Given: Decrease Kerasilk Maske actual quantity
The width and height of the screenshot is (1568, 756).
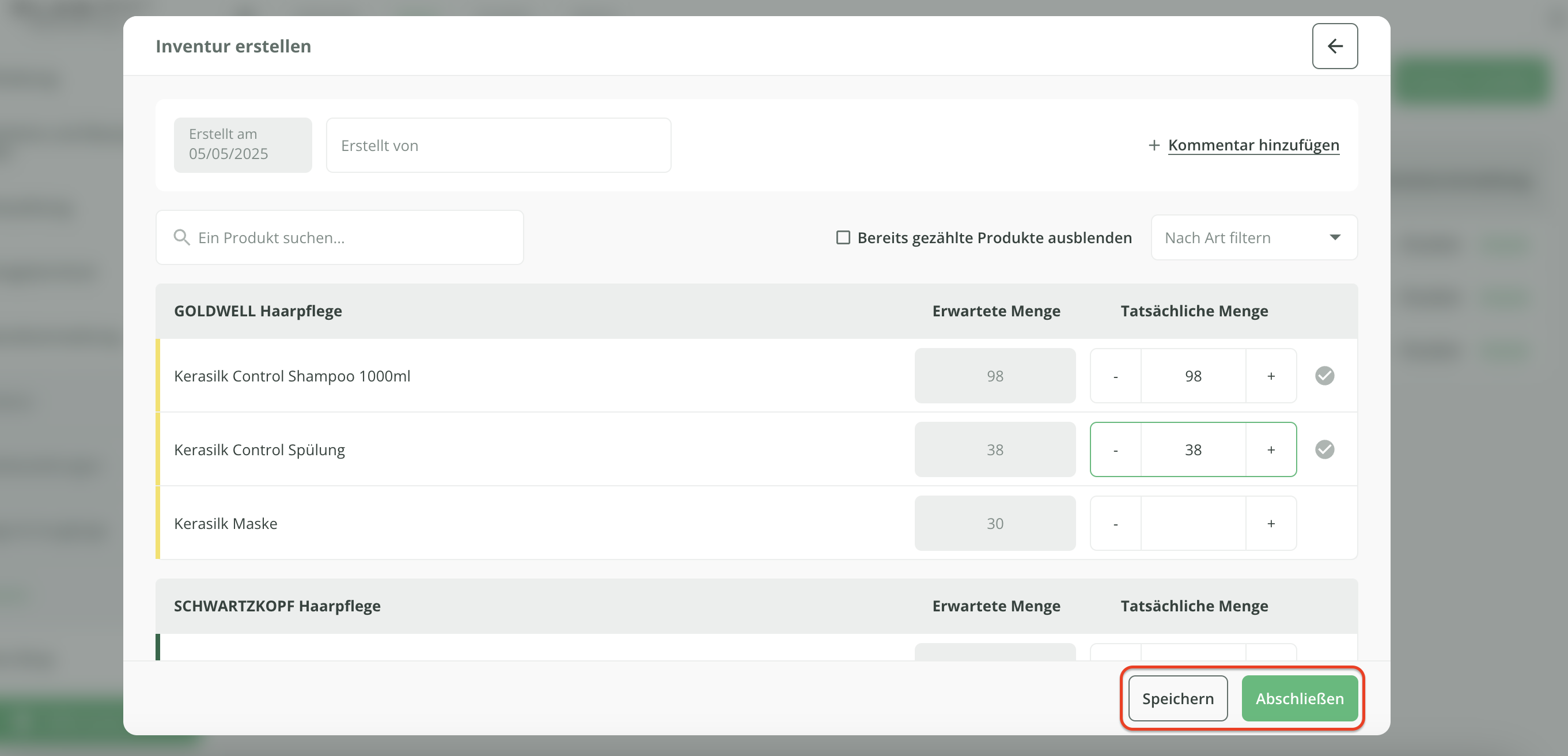Looking at the screenshot, I should (x=1115, y=523).
